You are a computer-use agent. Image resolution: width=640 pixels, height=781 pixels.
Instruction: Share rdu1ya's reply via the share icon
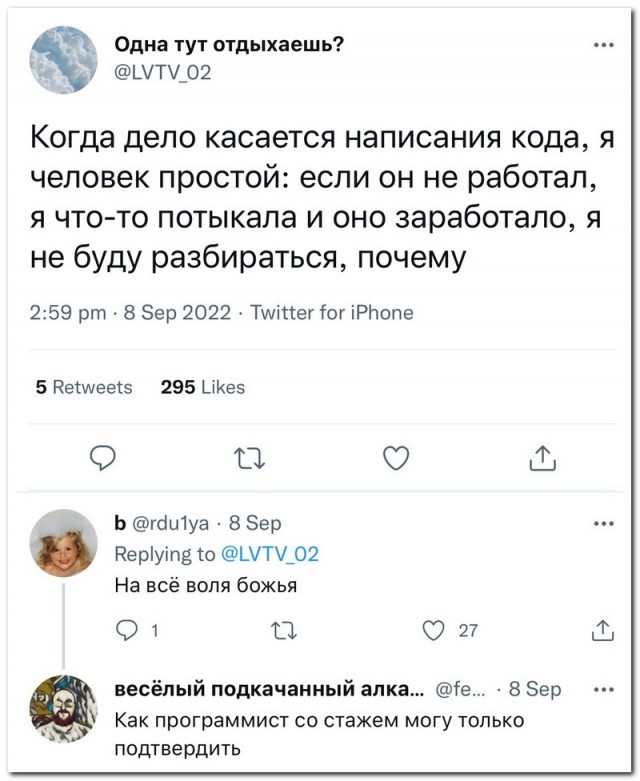pyautogui.click(x=602, y=629)
